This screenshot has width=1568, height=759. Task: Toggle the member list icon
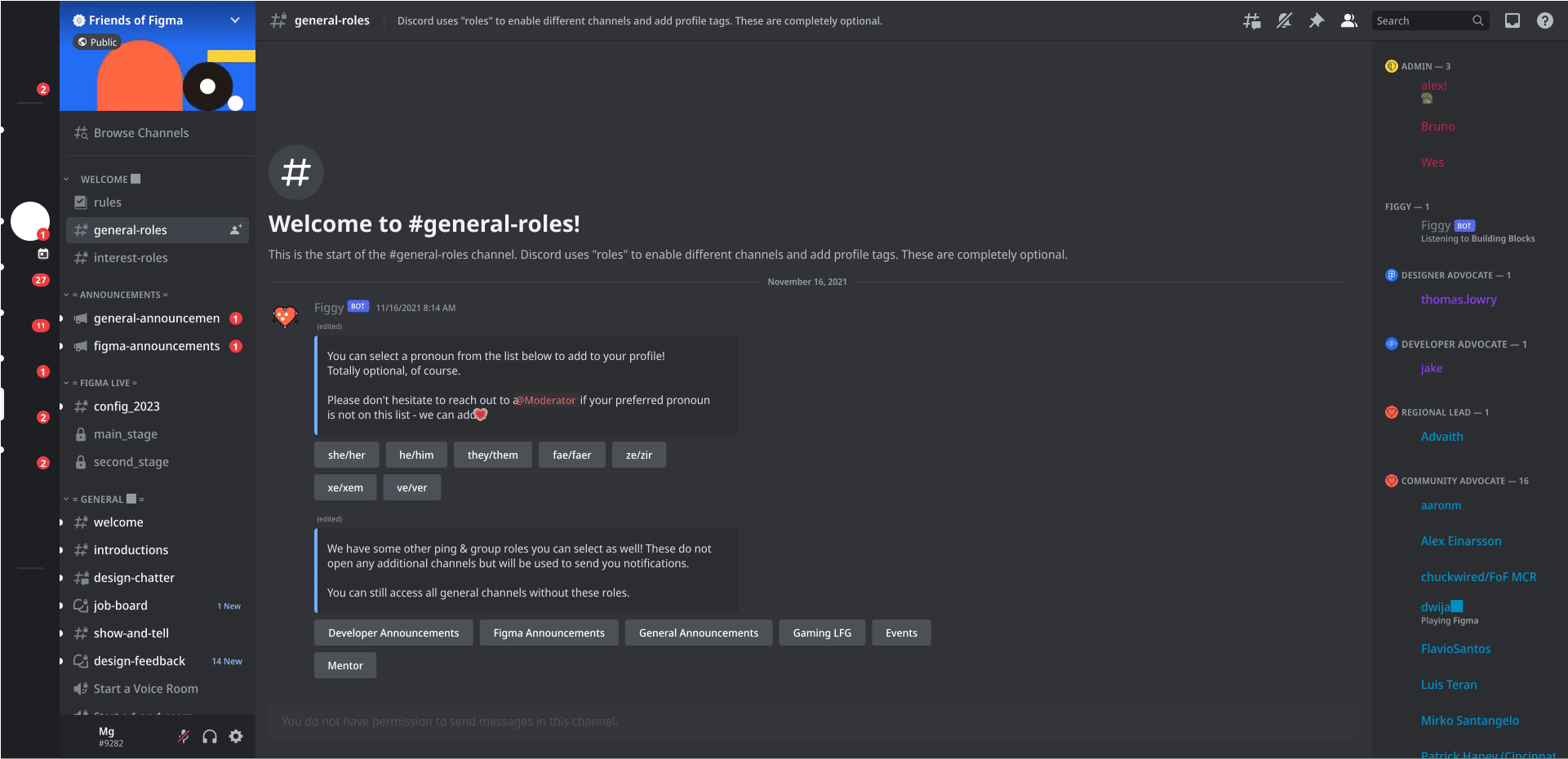coord(1349,20)
